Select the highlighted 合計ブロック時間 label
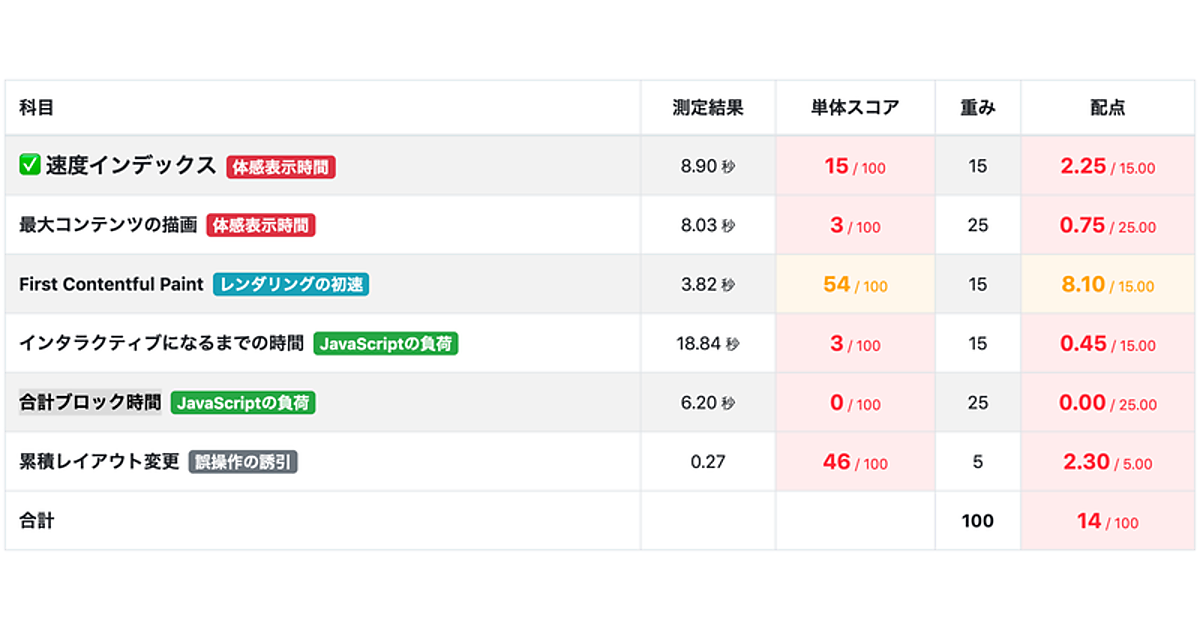This screenshot has height=630, width=1200. click(90, 403)
